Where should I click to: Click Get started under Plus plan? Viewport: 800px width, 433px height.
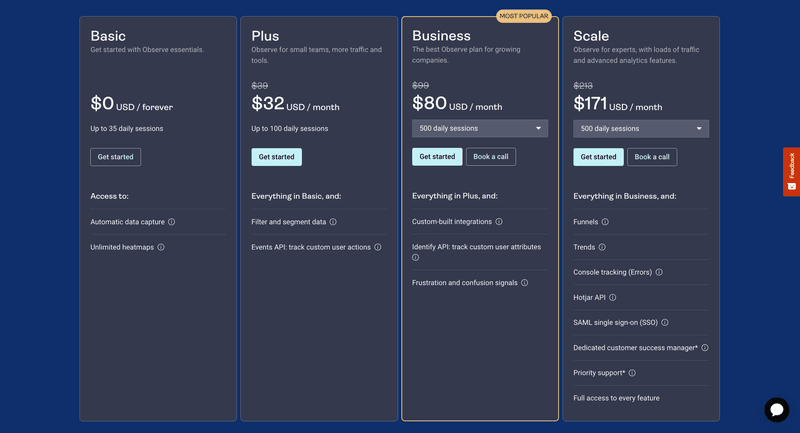[276, 157]
